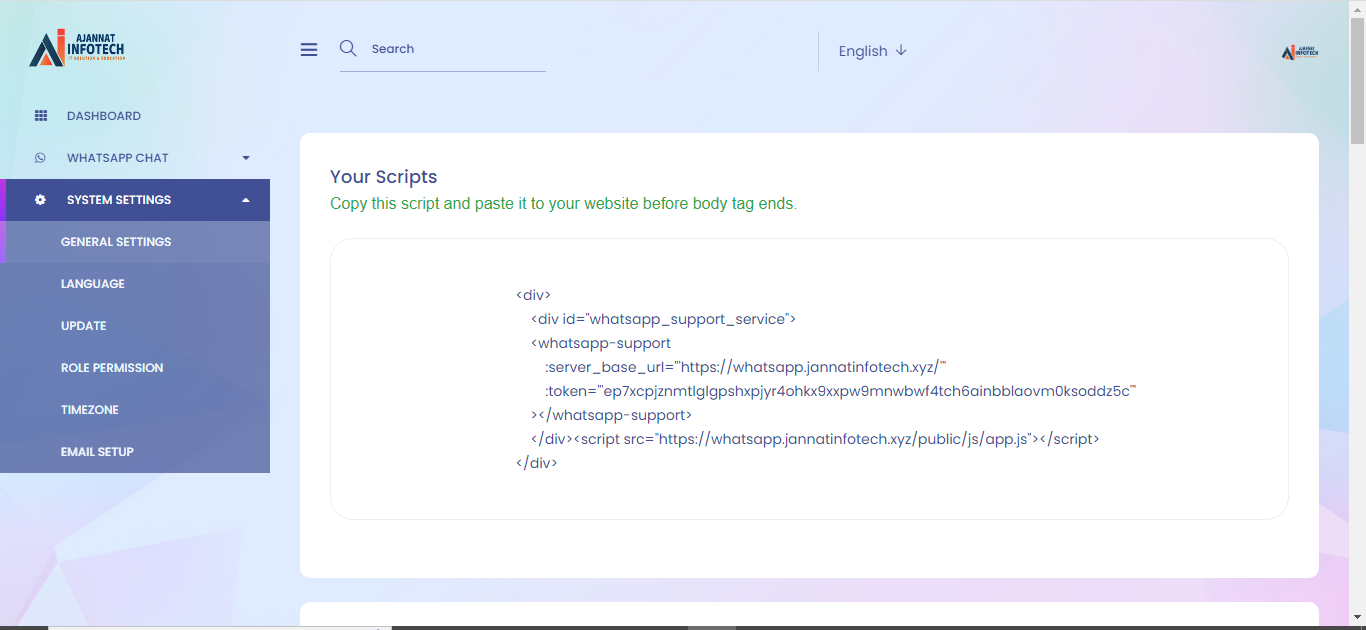Viewport: 1366px width, 630px height.
Task: Click the token line in the script code
Action: (x=840, y=391)
